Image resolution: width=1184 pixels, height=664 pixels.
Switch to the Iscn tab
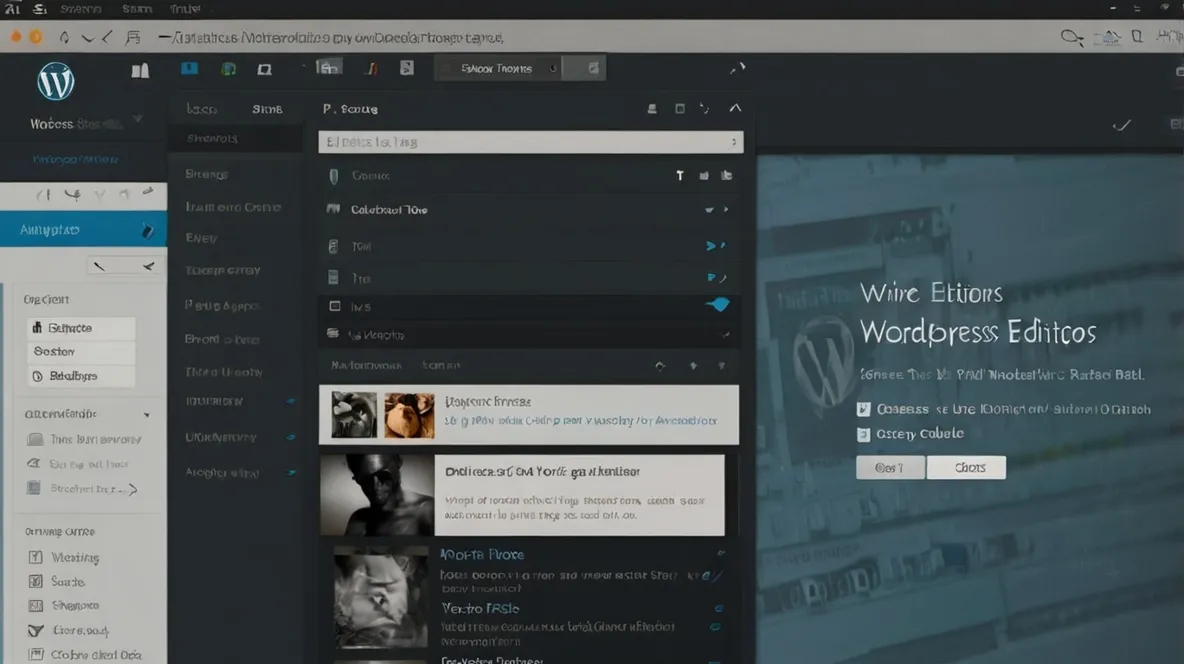202,110
